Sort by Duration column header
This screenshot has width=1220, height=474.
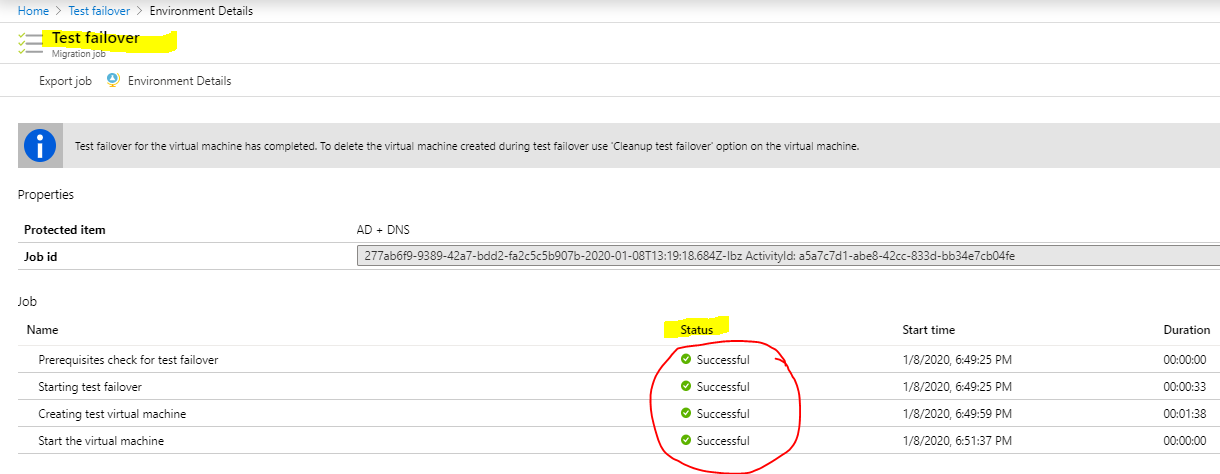point(1186,330)
